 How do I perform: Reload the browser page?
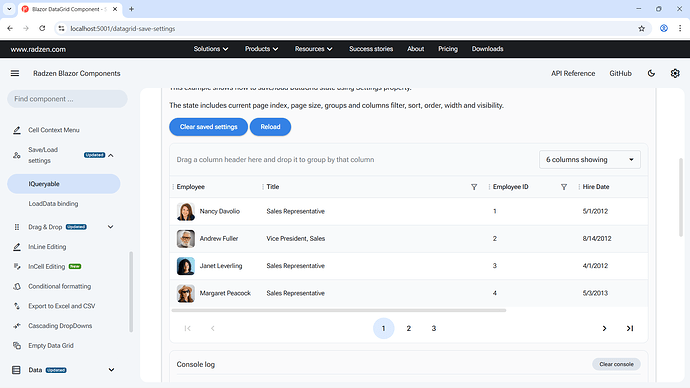coord(42,29)
